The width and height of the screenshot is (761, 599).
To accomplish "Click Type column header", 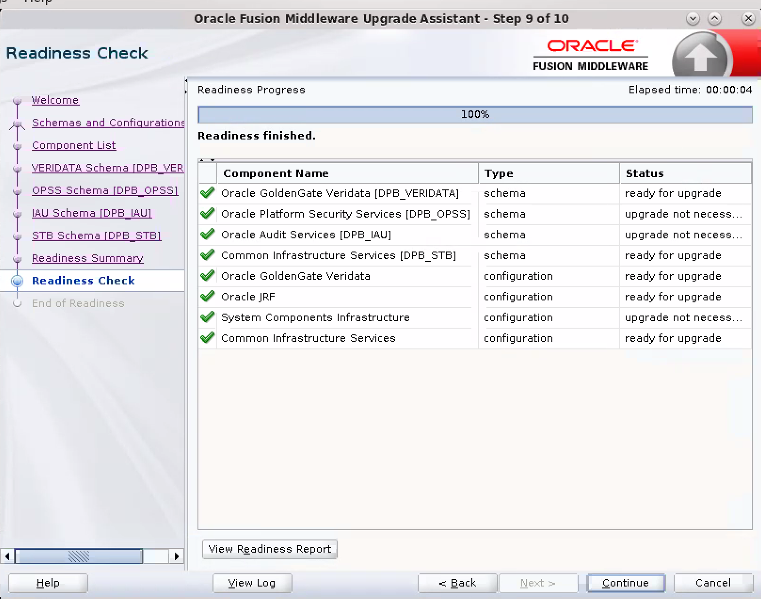I will 549,173.
